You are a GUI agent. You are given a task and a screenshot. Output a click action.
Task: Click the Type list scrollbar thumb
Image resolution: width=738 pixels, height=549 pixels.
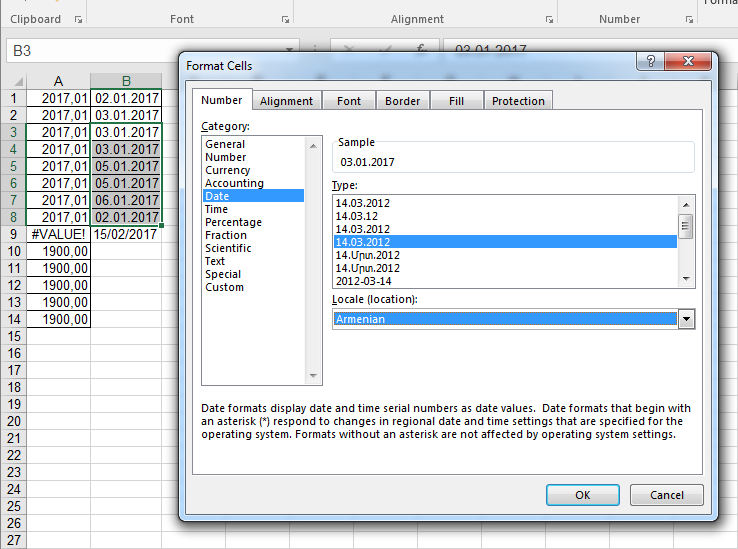tap(686, 226)
